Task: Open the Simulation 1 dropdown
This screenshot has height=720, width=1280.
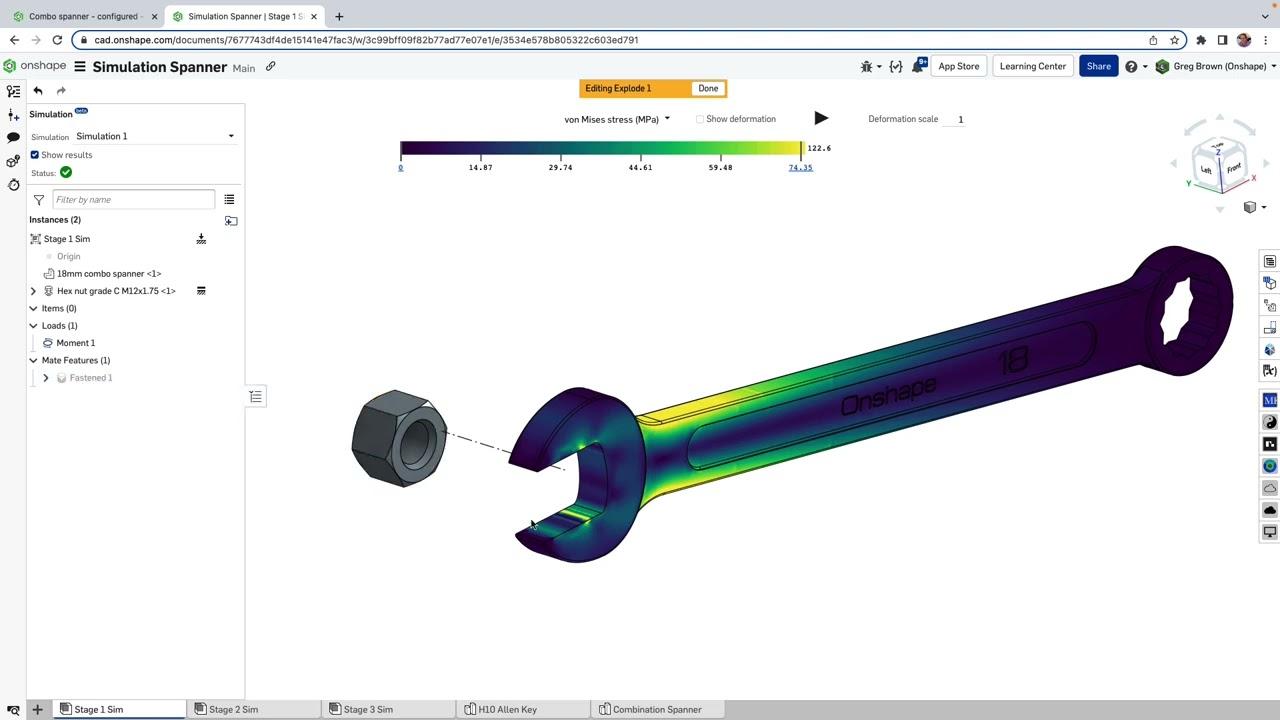Action: pyautogui.click(x=155, y=136)
